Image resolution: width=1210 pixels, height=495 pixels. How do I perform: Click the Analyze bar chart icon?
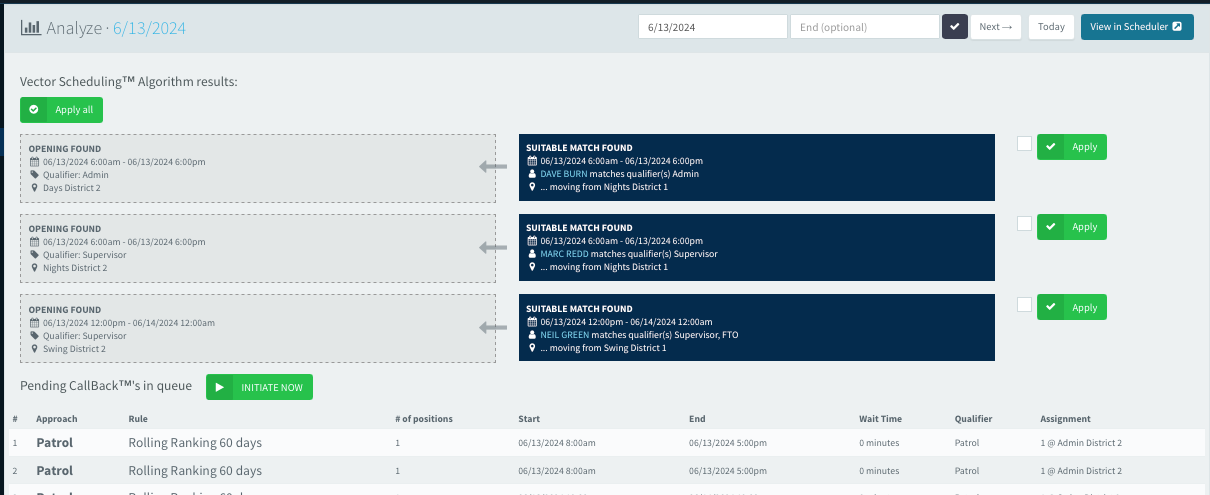[30, 28]
